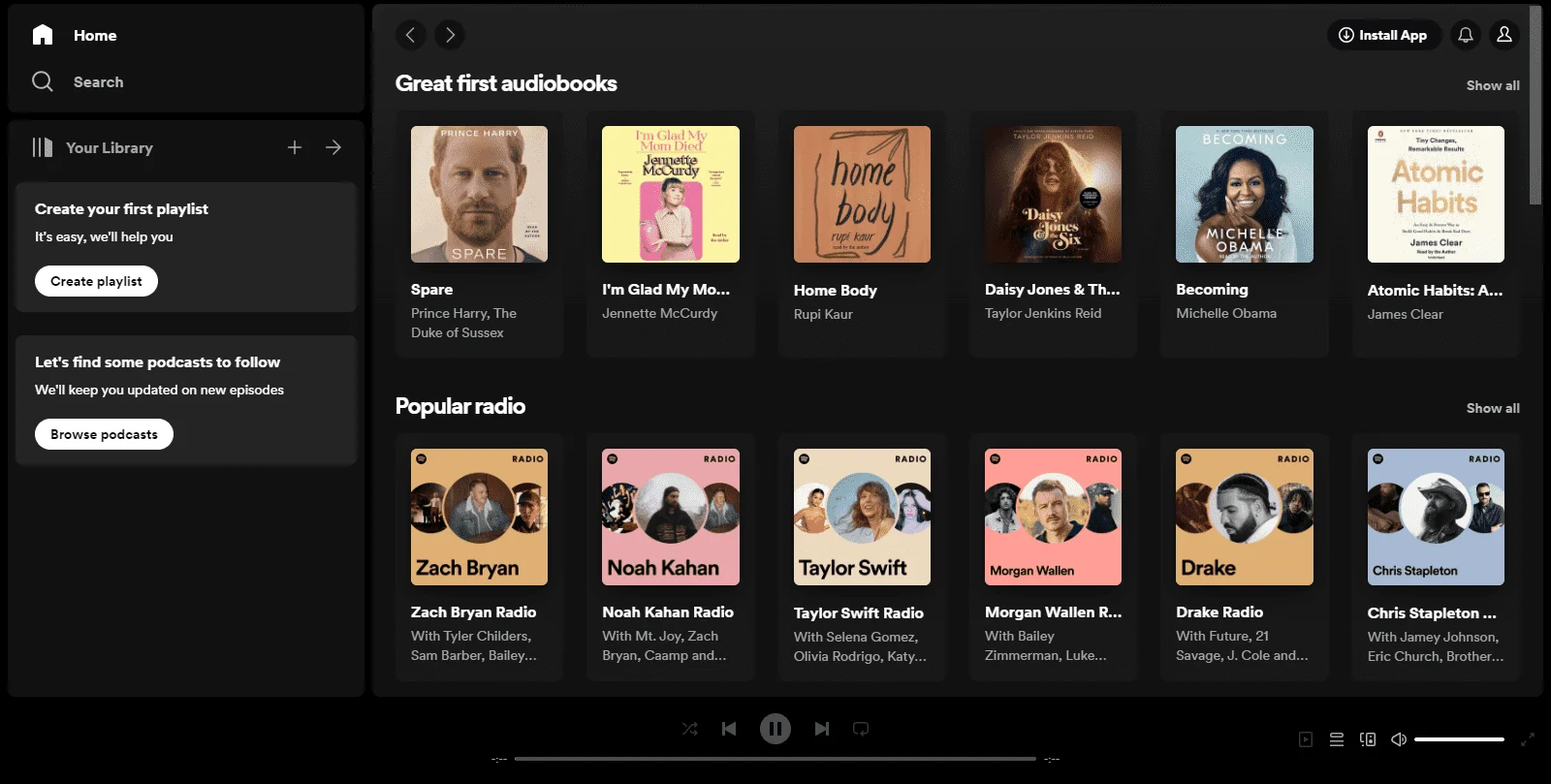Expand Your Library with the arrow icon

tap(333, 147)
